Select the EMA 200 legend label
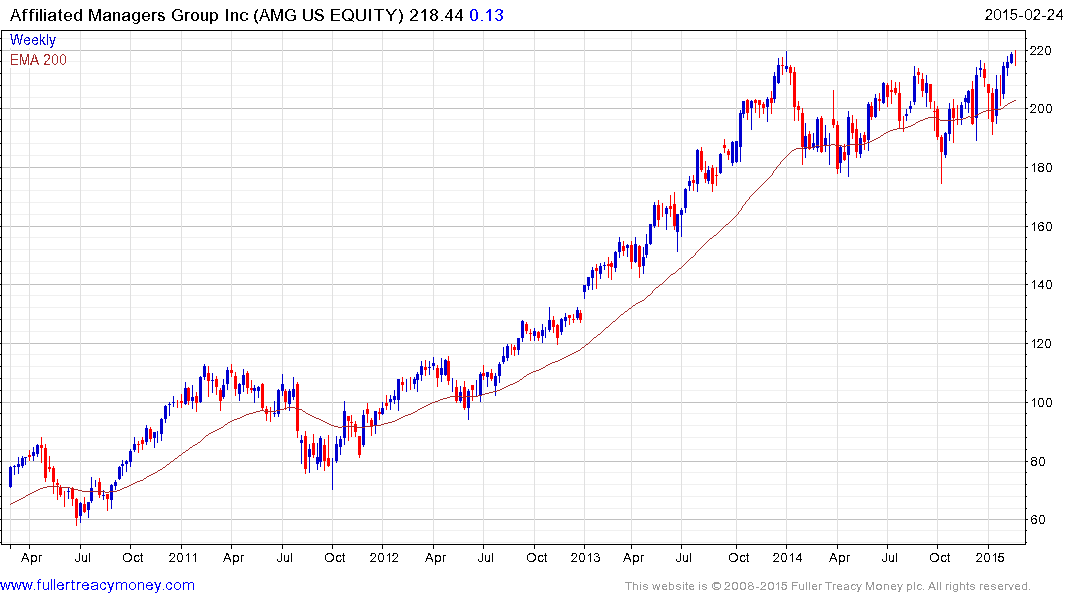The image size is (1075, 600). point(38,60)
